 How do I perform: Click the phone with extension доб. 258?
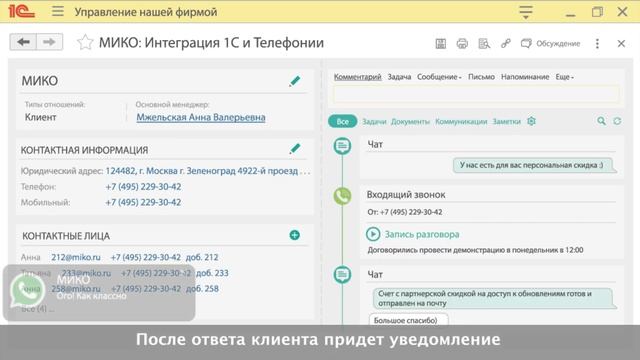coord(165,289)
